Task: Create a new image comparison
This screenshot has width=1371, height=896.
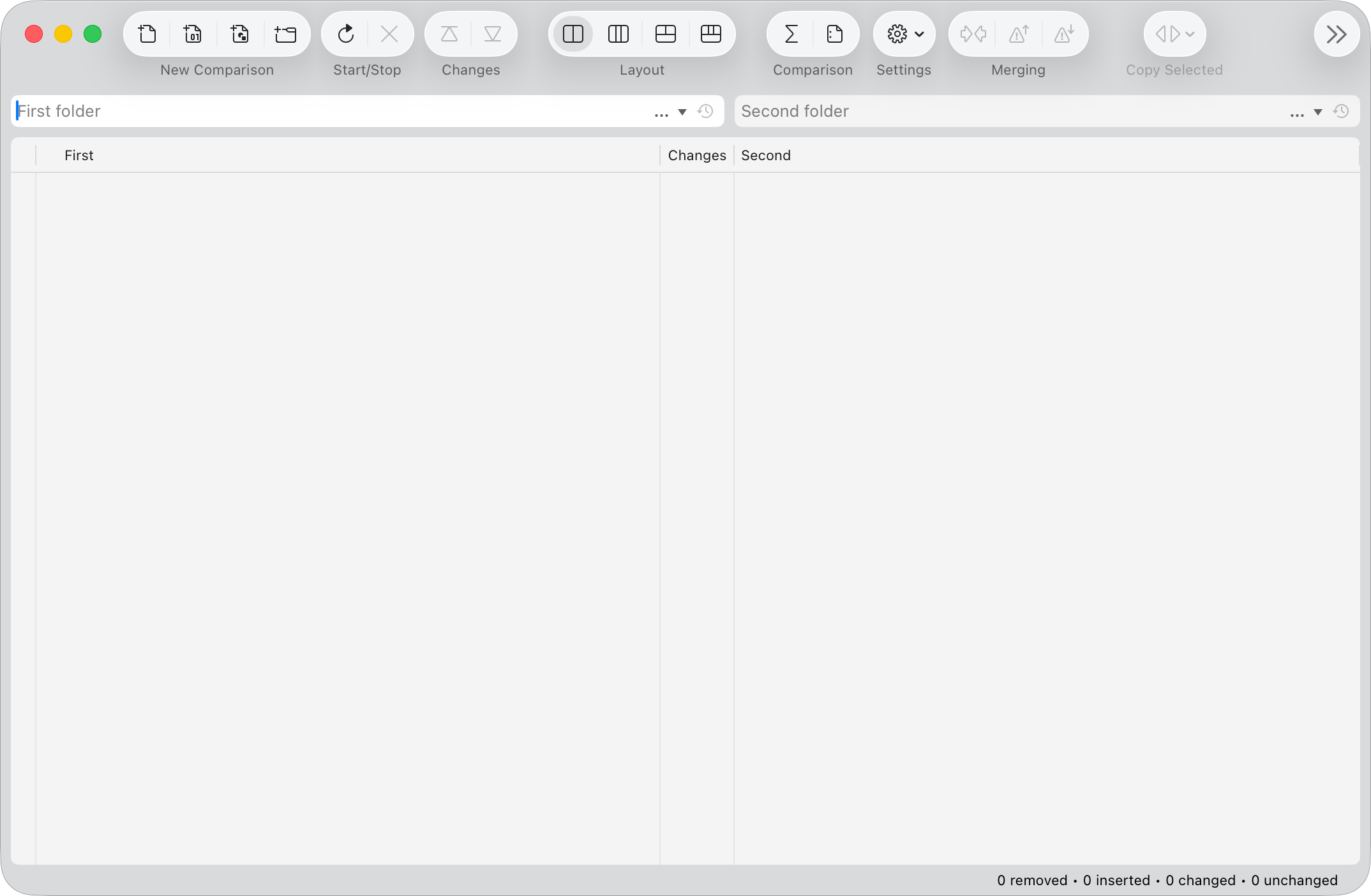Action: (x=240, y=34)
